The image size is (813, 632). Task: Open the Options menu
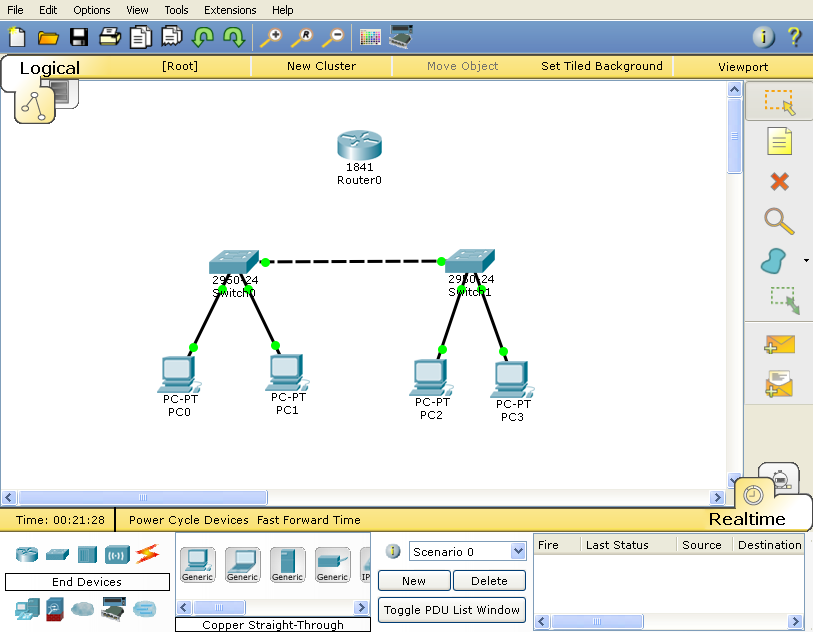91,10
